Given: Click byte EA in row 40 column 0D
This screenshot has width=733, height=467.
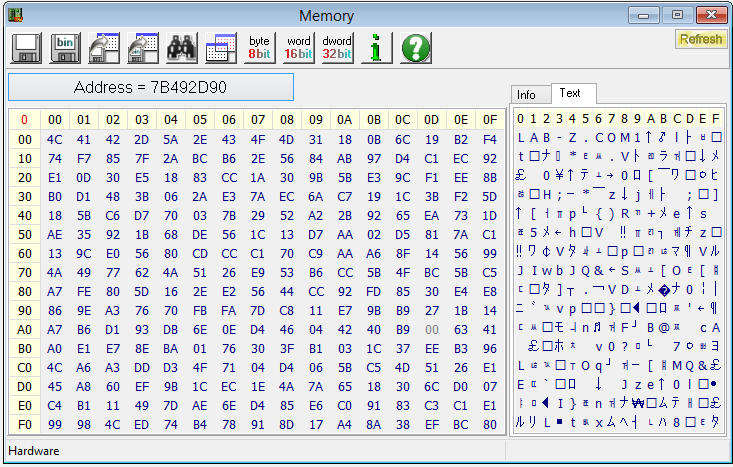Looking at the screenshot, I should [431, 216].
